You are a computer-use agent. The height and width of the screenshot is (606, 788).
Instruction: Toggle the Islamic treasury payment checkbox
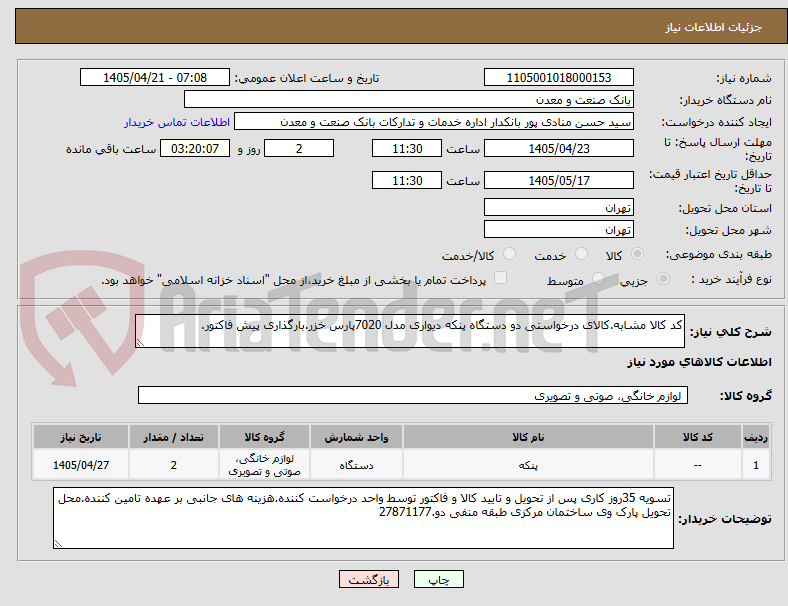pos(501,278)
